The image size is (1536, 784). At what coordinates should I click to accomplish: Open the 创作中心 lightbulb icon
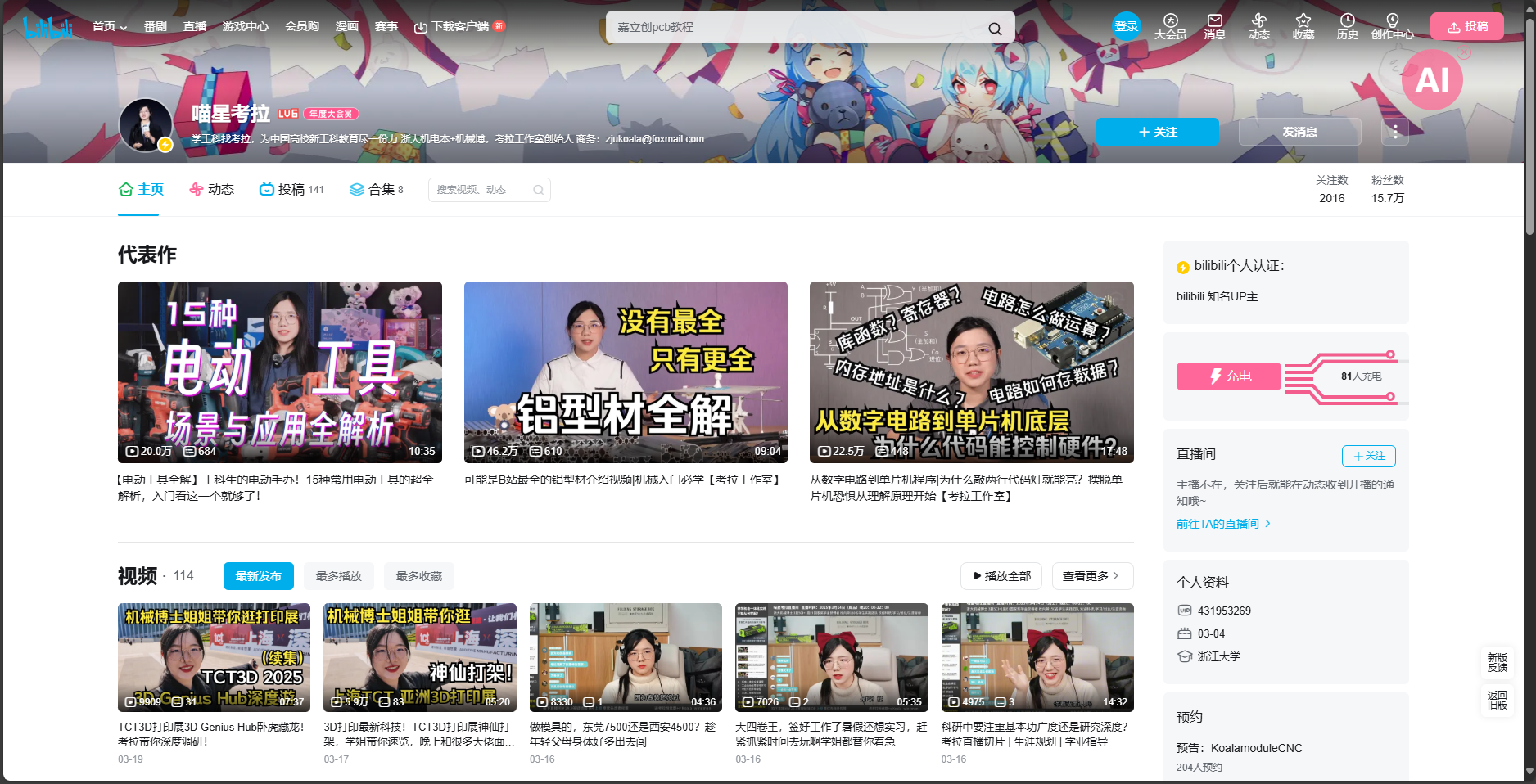click(1392, 27)
